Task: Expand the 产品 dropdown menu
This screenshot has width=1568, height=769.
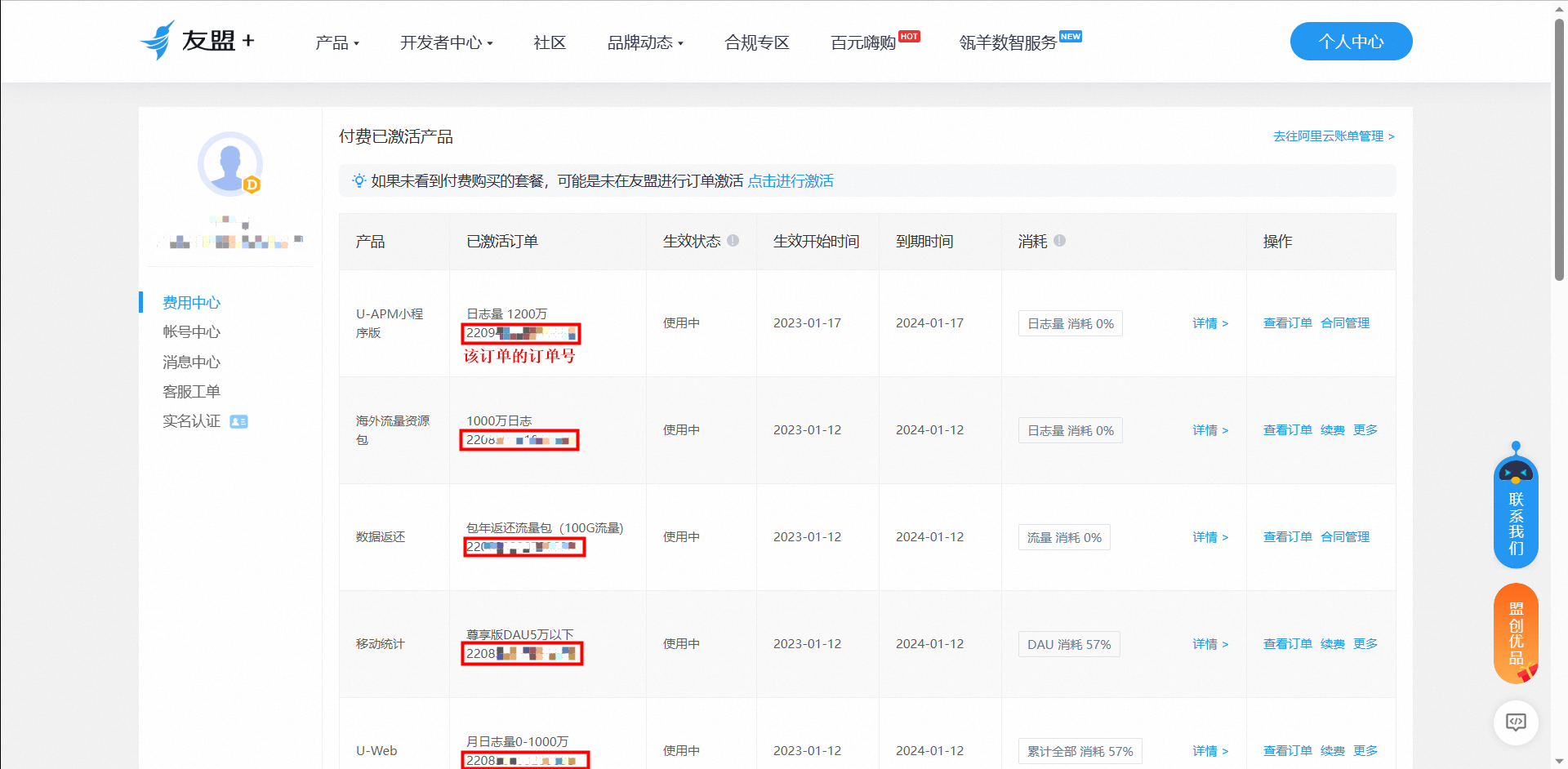Action: pos(337,42)
